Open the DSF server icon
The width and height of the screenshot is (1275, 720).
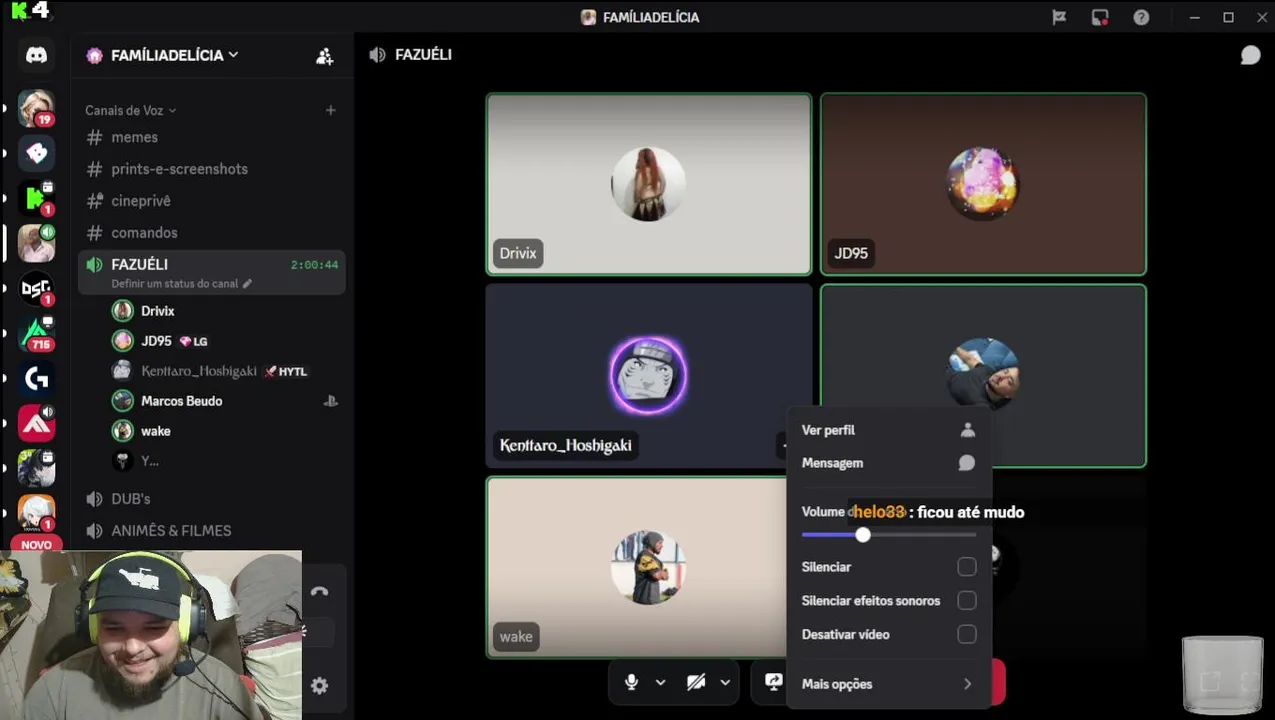click(37, 288)
